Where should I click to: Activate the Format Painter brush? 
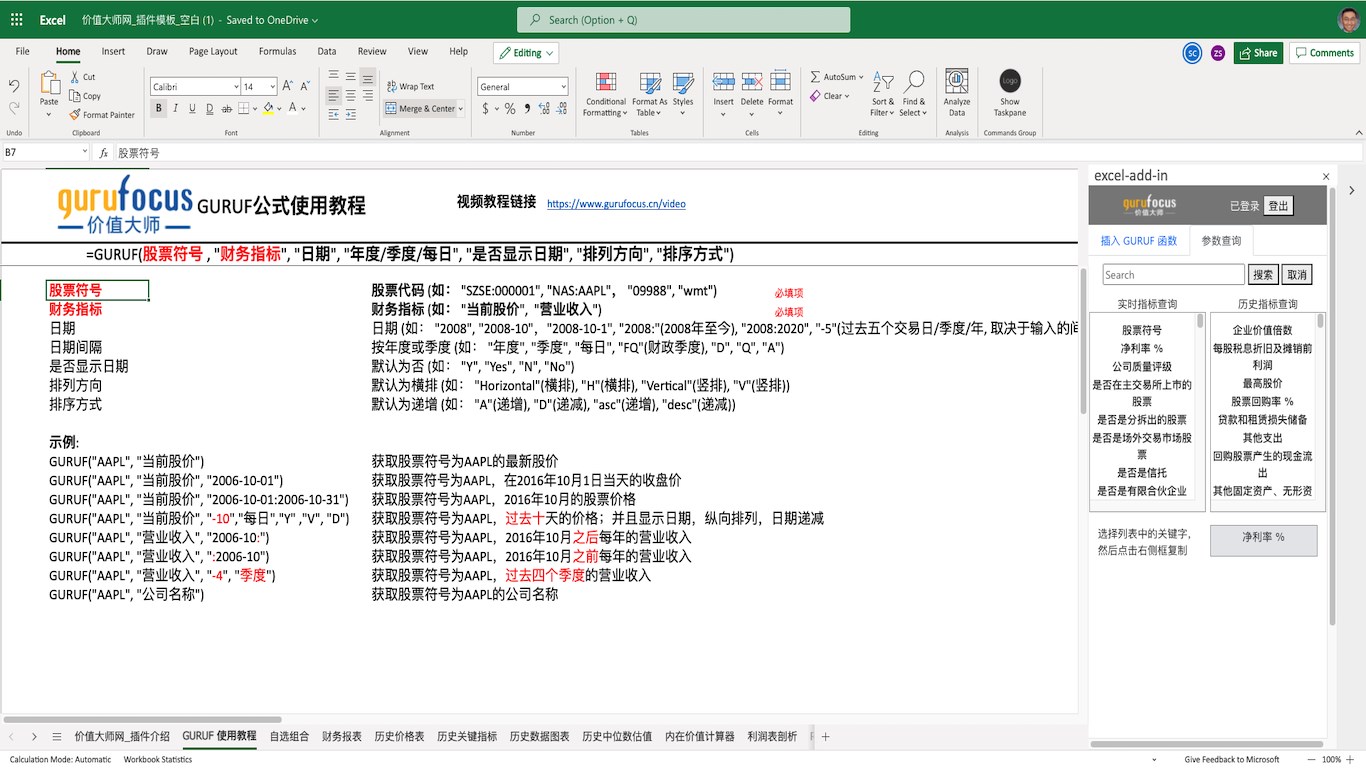(x=75, y=115)
